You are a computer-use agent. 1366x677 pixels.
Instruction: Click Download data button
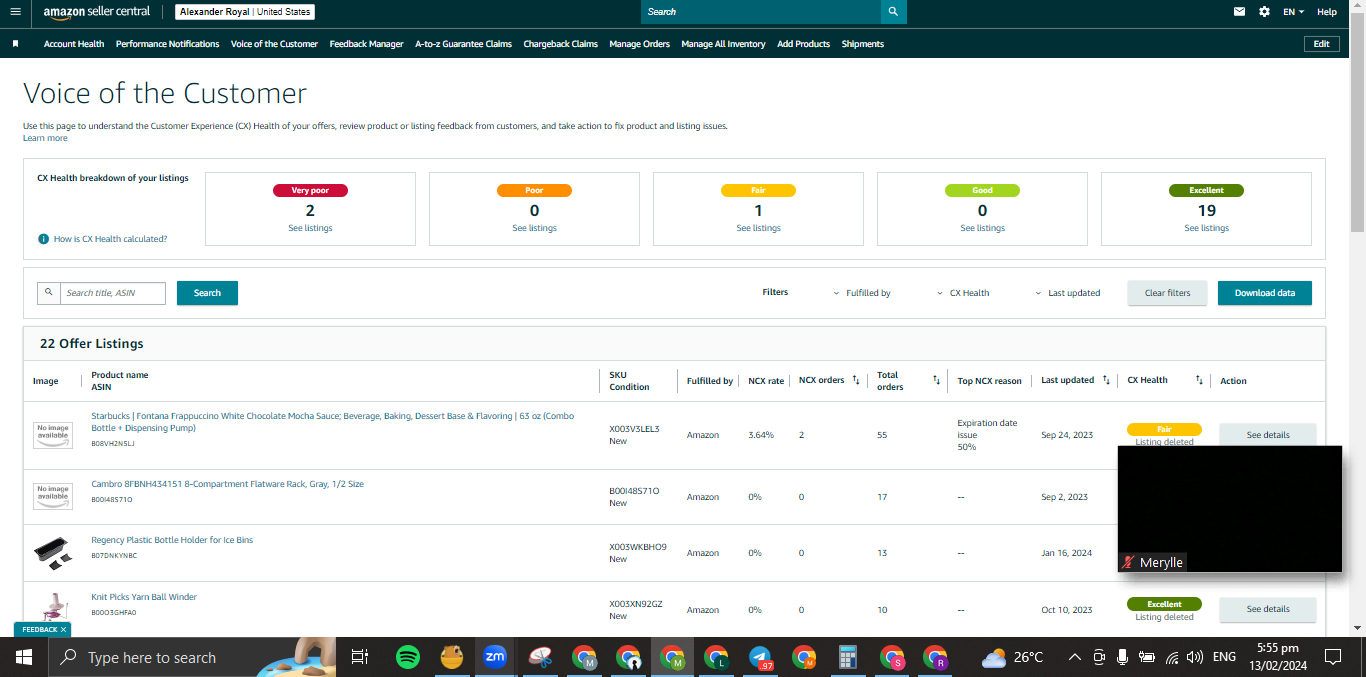pos(1264,293)
